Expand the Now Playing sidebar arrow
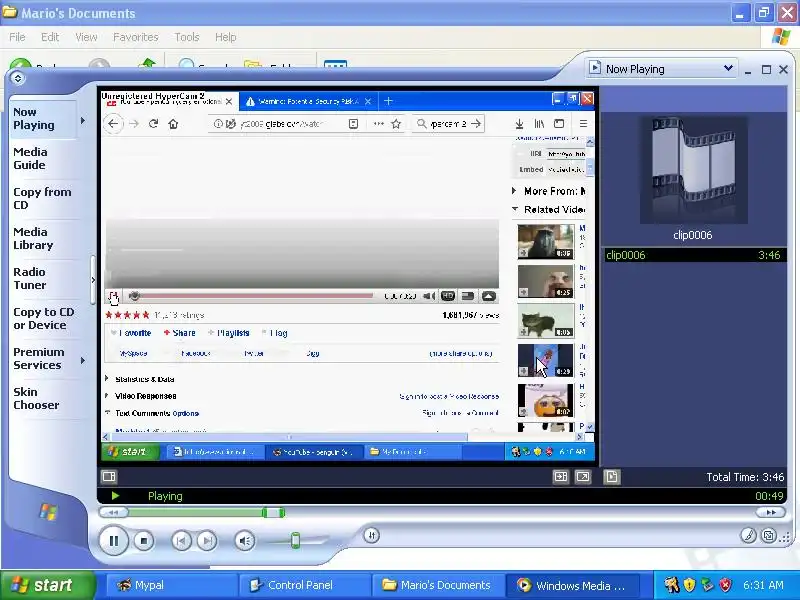Viewport: 800px width, 600px height. tap(83, 120)
